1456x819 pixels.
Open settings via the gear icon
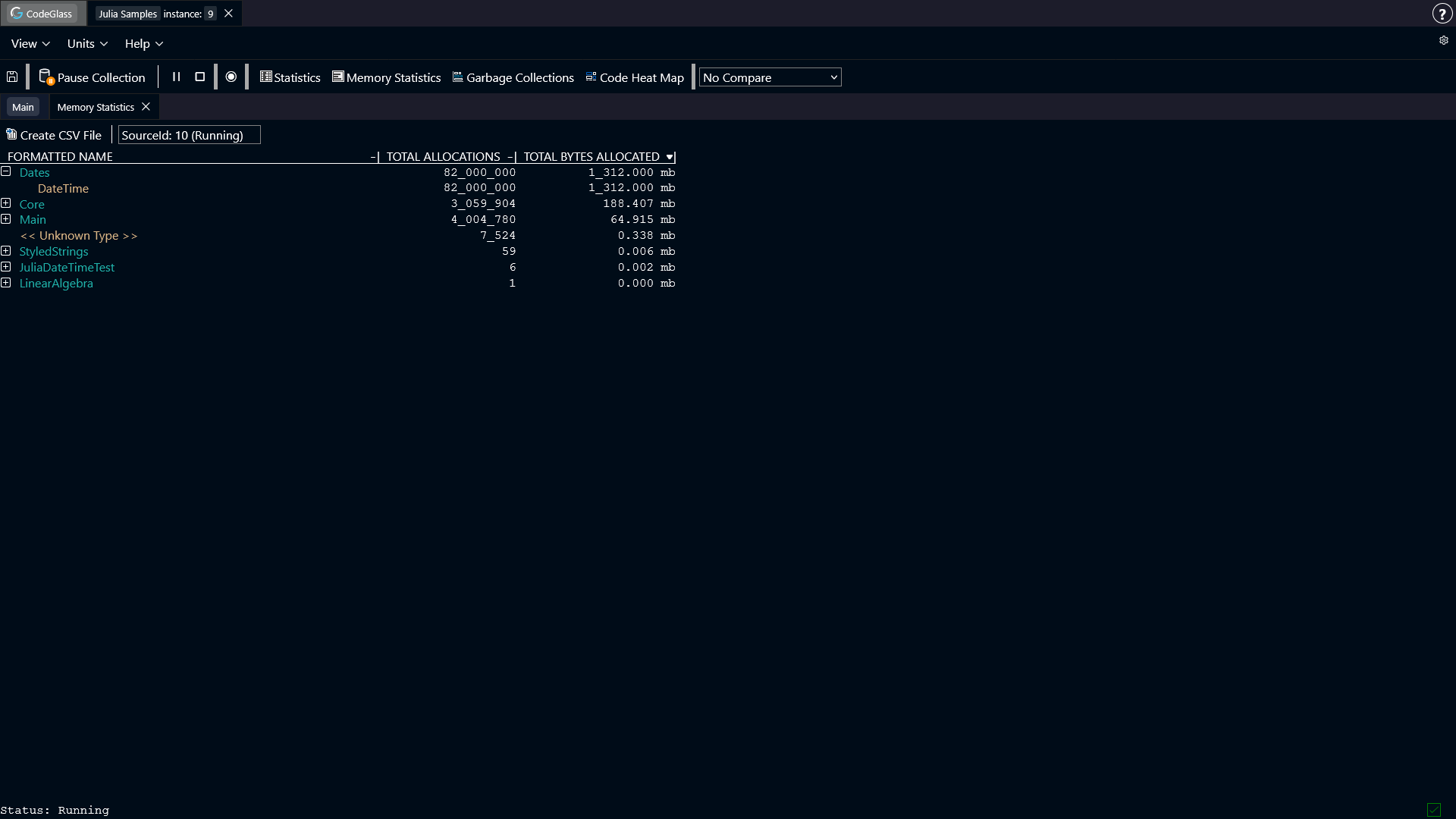point(1444,40)
